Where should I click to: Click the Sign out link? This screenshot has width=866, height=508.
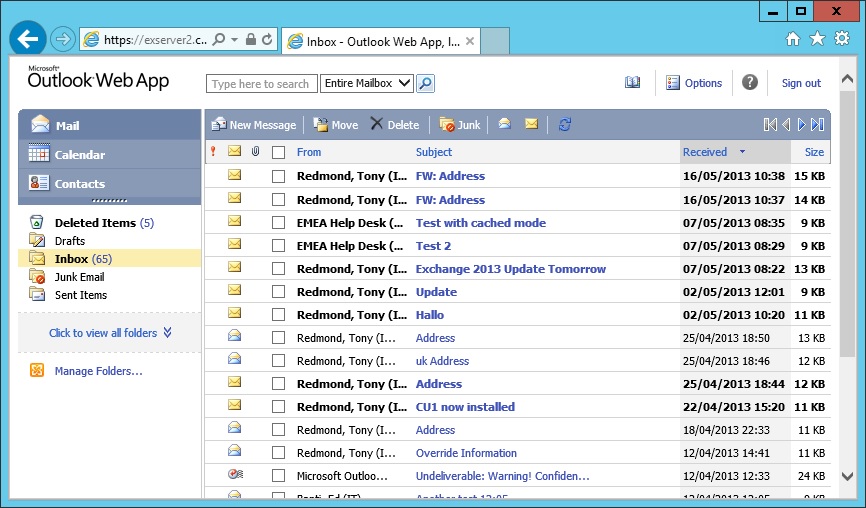click(x=801, y=83)
